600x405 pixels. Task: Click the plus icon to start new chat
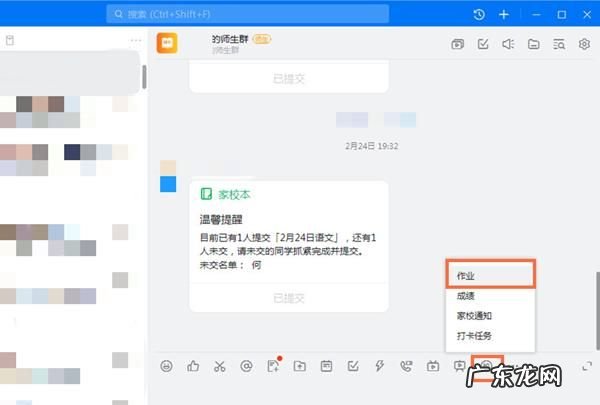pyautogui.click(x=504, y=15)
